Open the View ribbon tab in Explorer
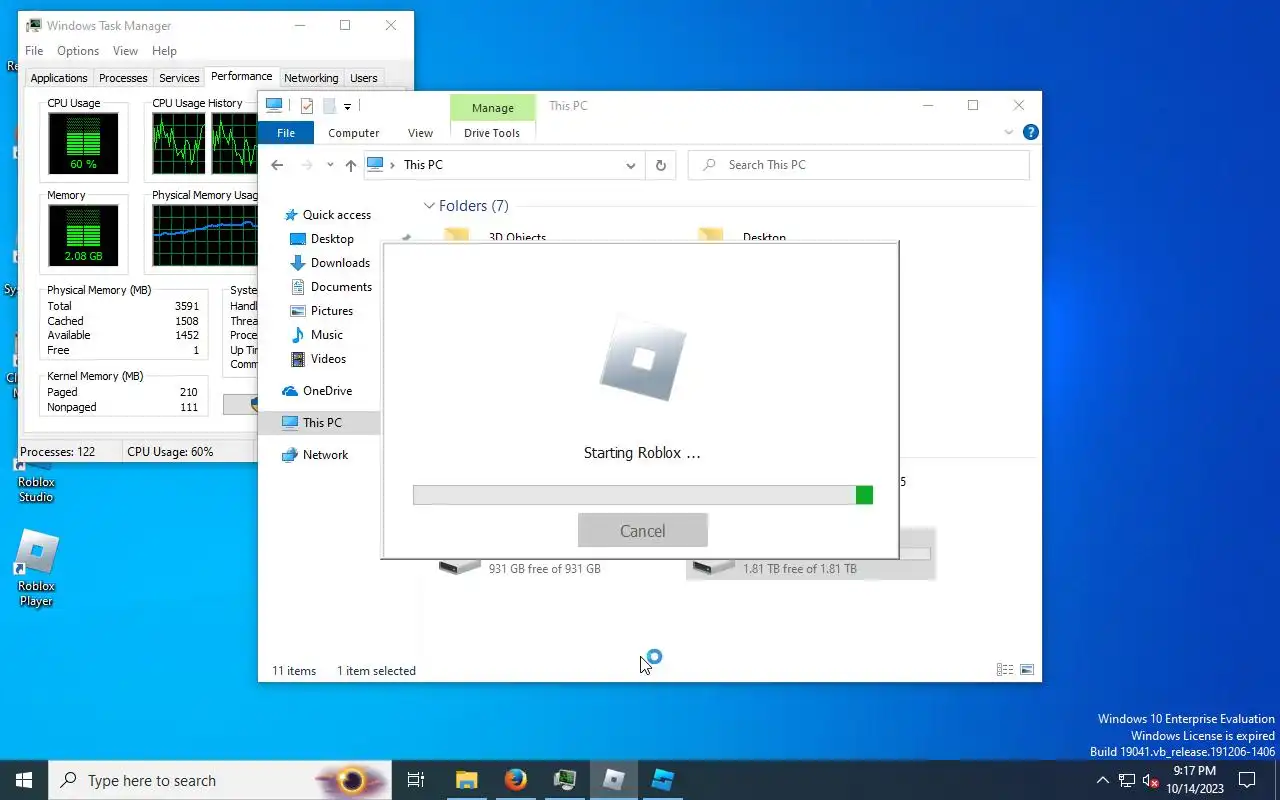The height and width of the screenshot is (800, 1280). (420, 133)
